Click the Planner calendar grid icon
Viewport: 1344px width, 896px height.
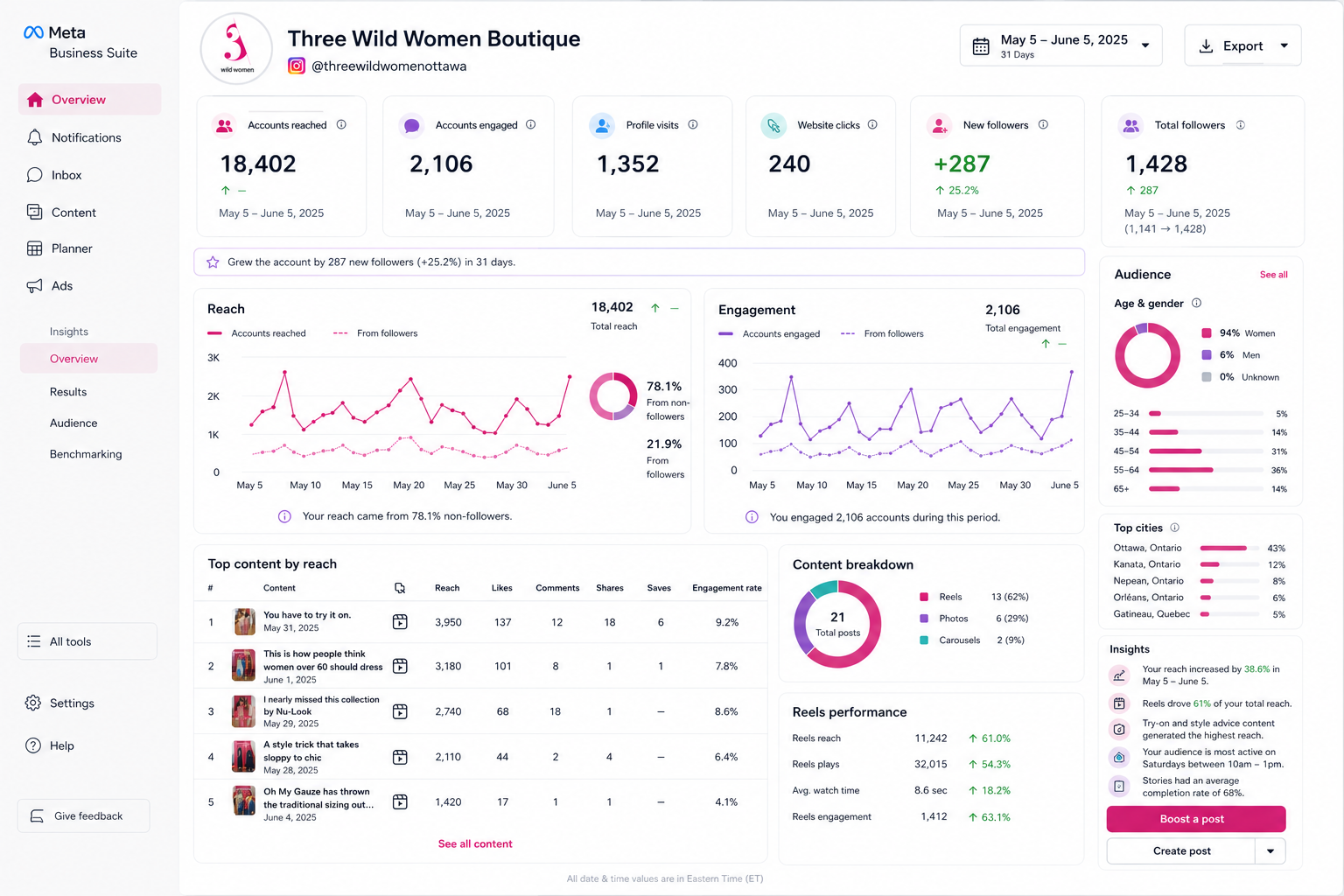pyautogui.click(x=35, y=248)
